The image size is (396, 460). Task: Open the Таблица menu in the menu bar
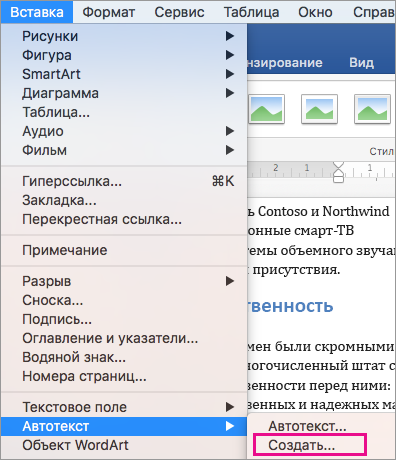pyautogui.click(x=251, y=12)
